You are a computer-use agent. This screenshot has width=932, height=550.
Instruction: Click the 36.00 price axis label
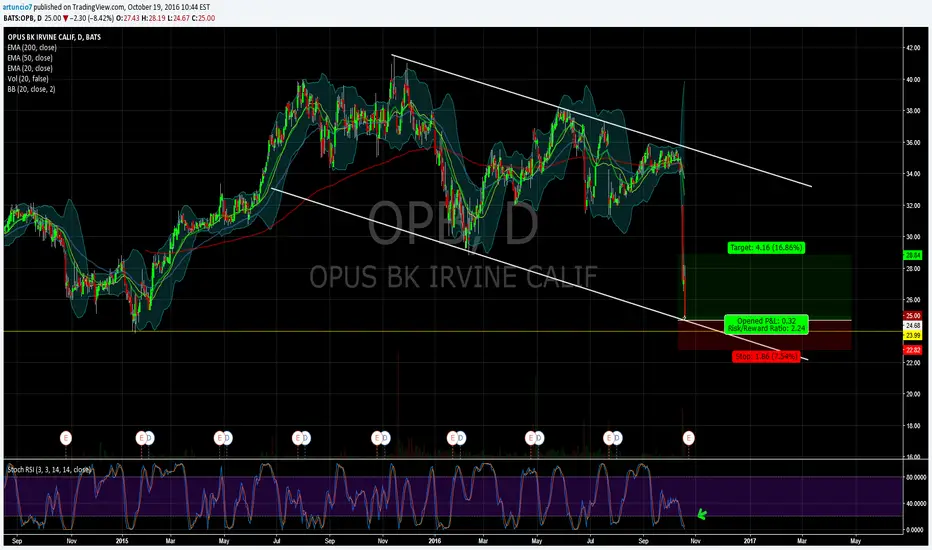tap(913, 143)
